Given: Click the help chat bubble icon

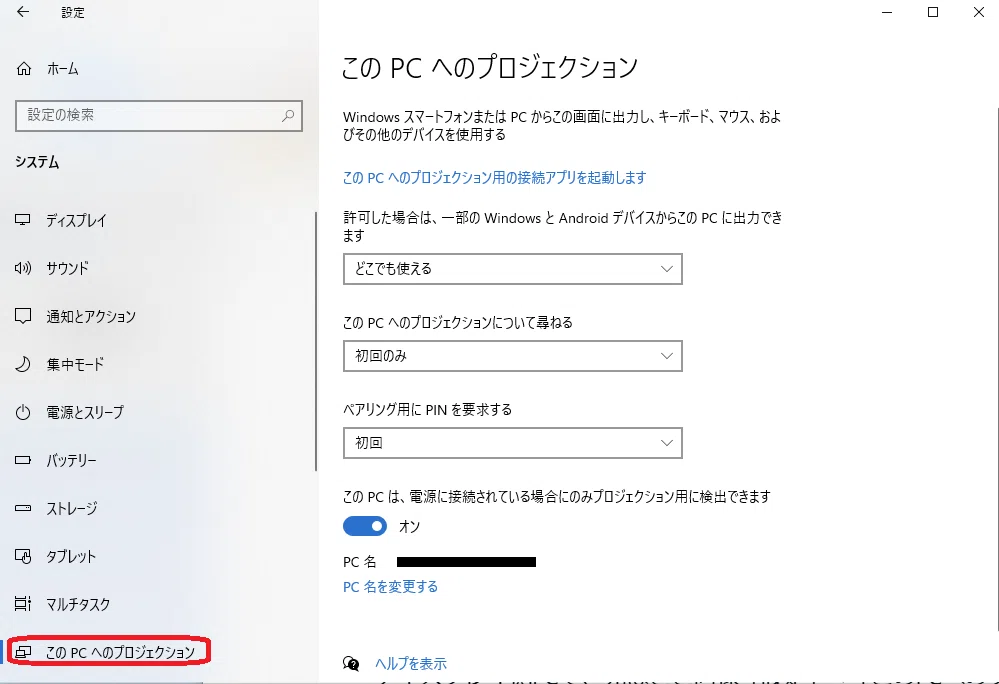Looking at the screenshot, I should 351,664.
